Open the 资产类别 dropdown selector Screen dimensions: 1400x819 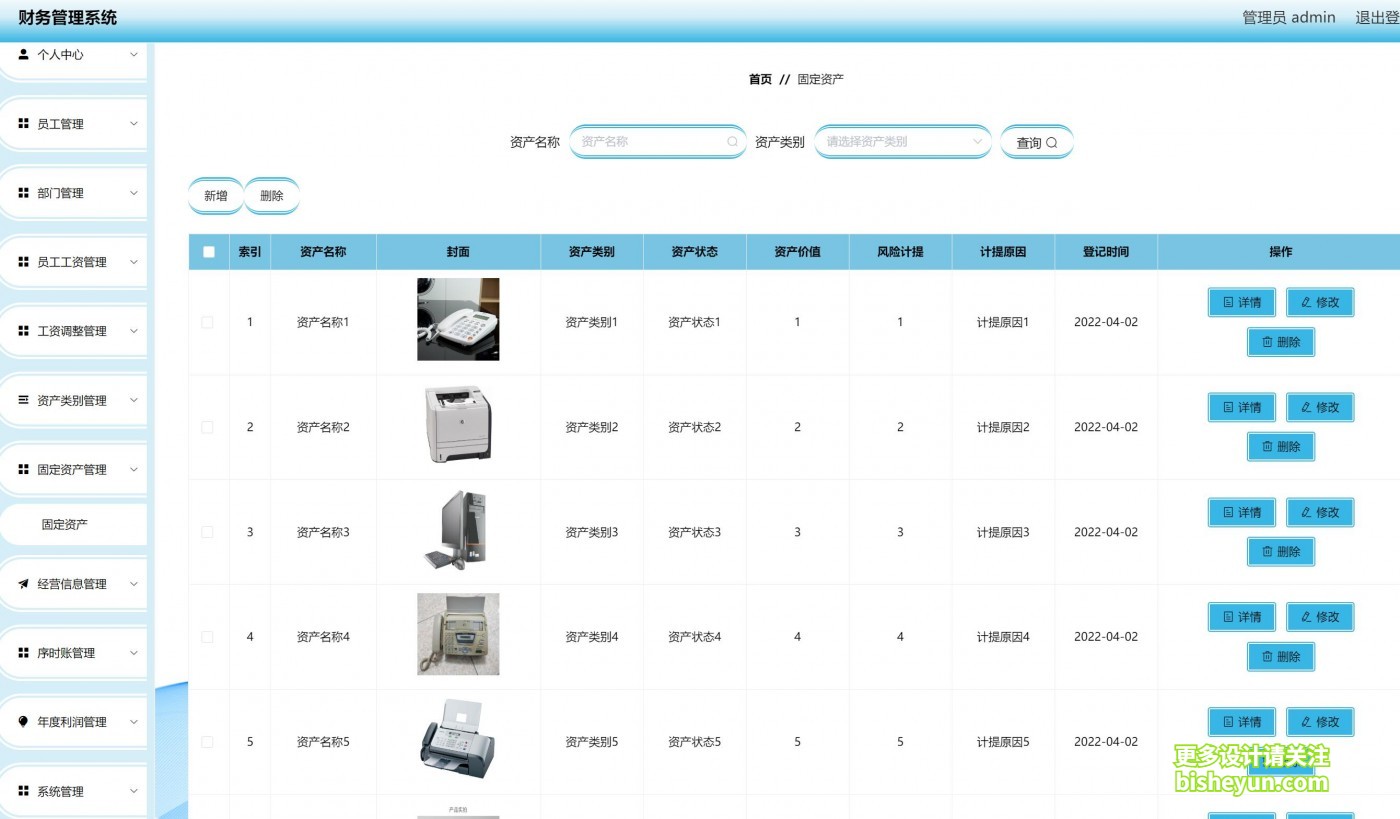(x=903, y=142)
